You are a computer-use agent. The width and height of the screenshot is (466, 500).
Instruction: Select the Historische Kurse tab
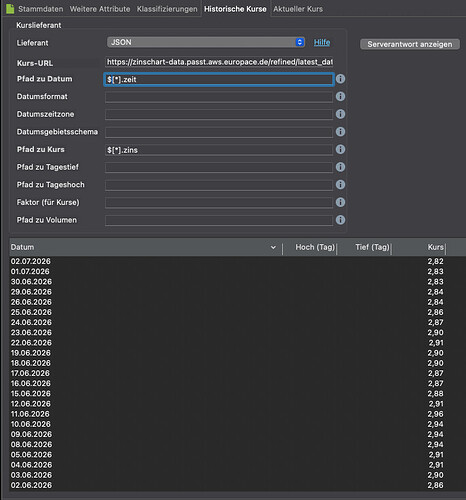pos(235,9)
